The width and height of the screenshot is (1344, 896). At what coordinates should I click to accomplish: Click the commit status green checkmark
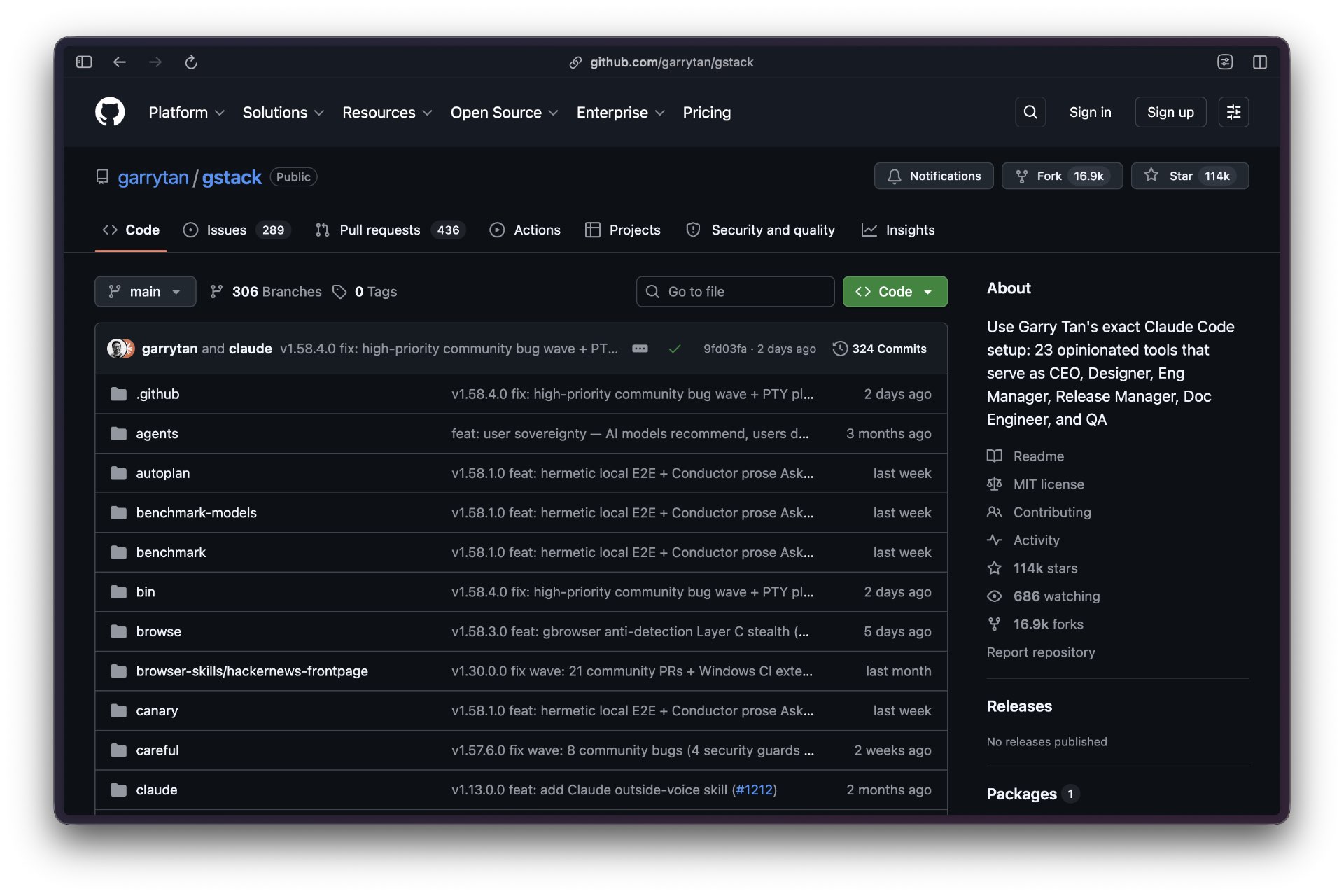(675, 349)
